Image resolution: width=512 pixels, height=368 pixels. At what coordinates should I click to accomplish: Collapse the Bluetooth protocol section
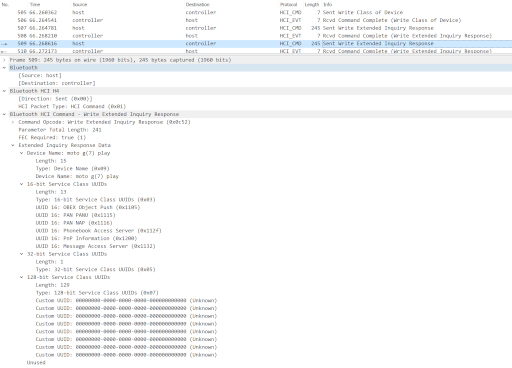pyautogui.click(x=4, y=68)
